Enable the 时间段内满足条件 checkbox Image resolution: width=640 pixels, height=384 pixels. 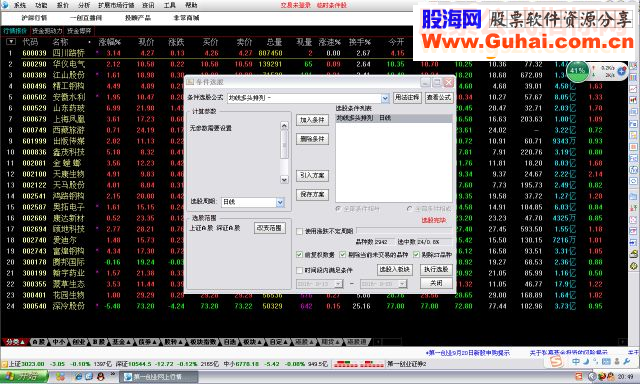coord(300,270)
